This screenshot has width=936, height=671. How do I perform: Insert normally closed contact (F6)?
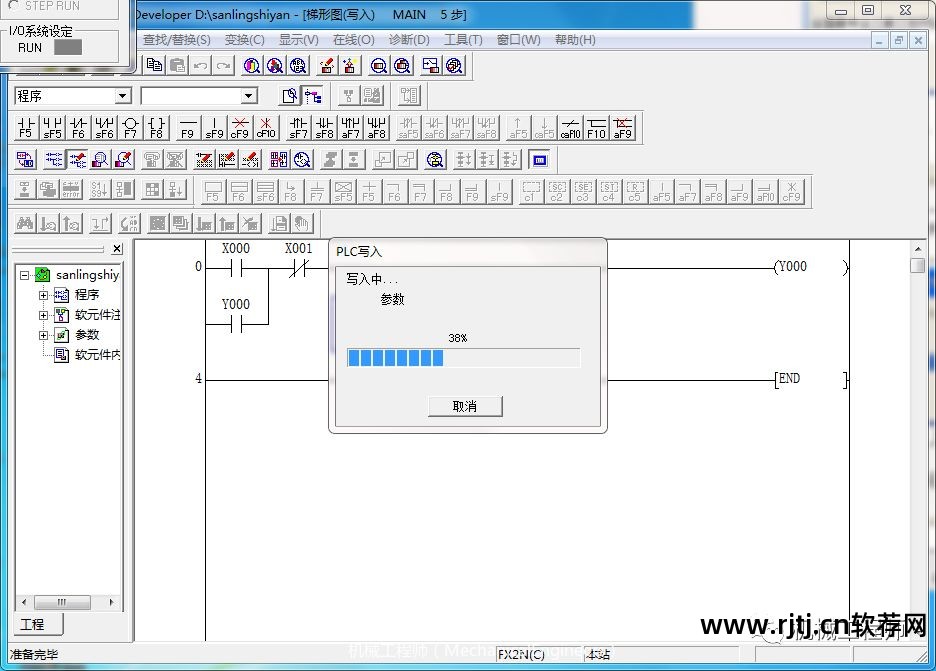[78, 128]
